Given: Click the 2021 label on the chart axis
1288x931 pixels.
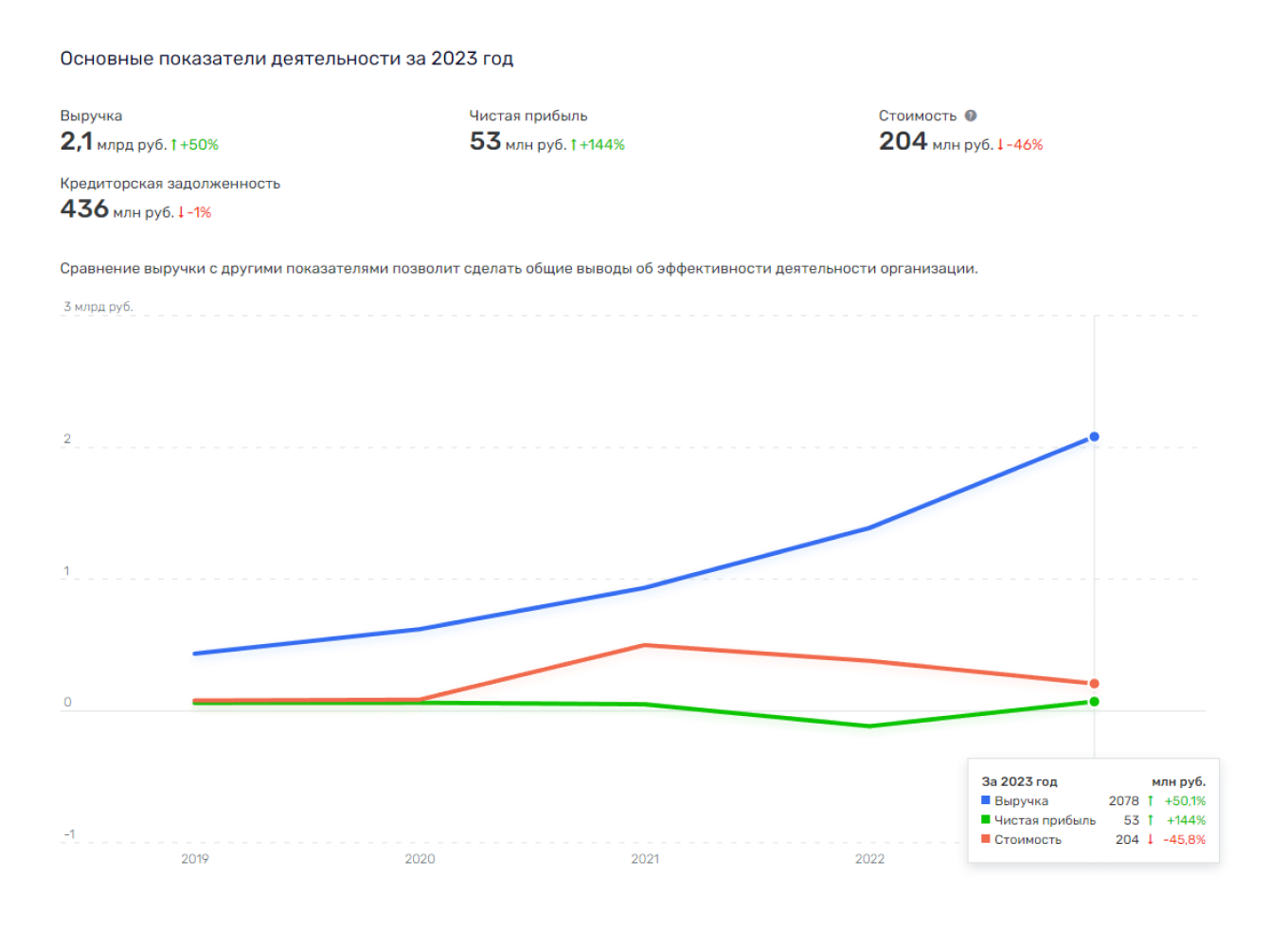Looking at the screenshot, I should click(645, 859).
